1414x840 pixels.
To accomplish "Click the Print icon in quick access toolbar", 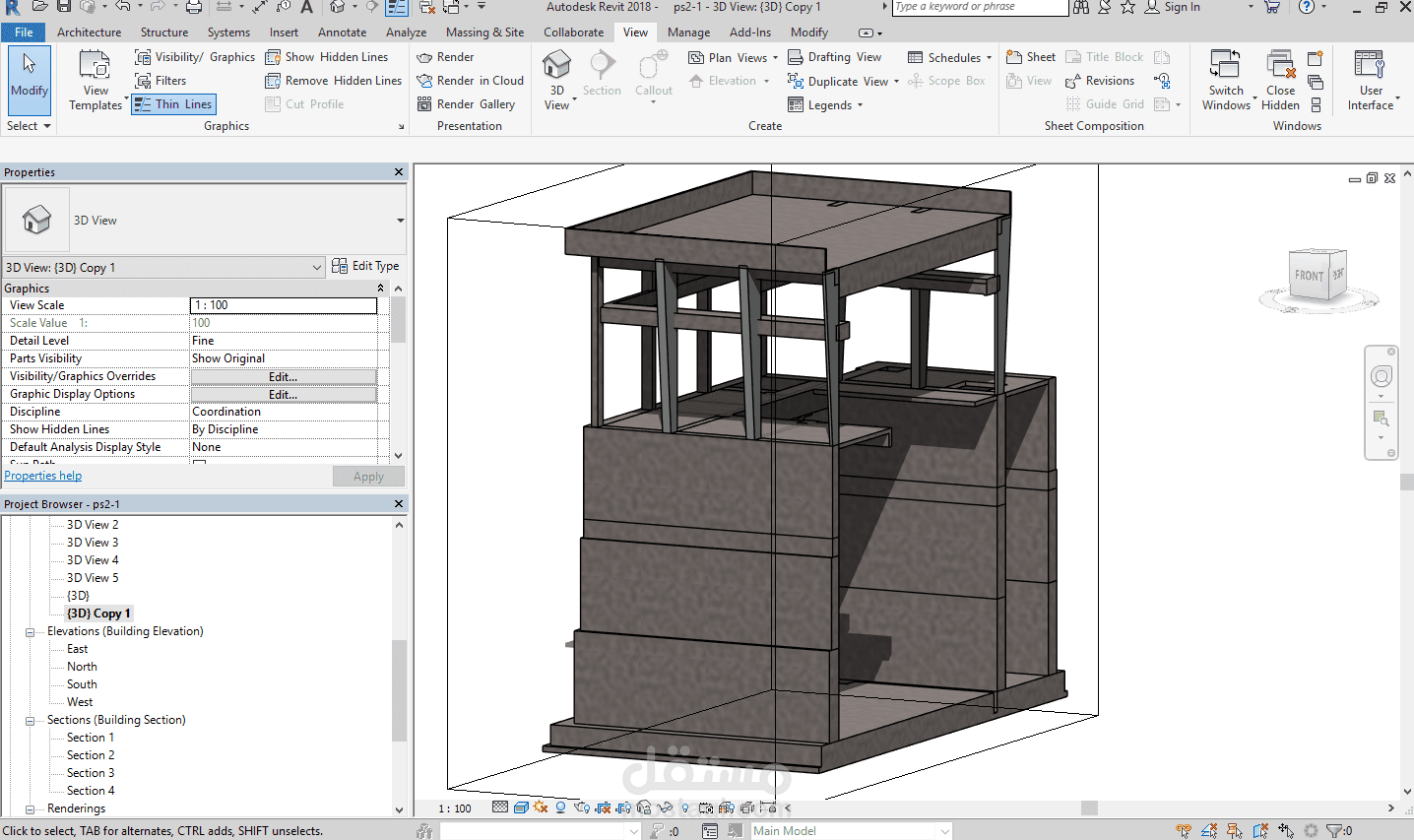I will coord(194,7).
